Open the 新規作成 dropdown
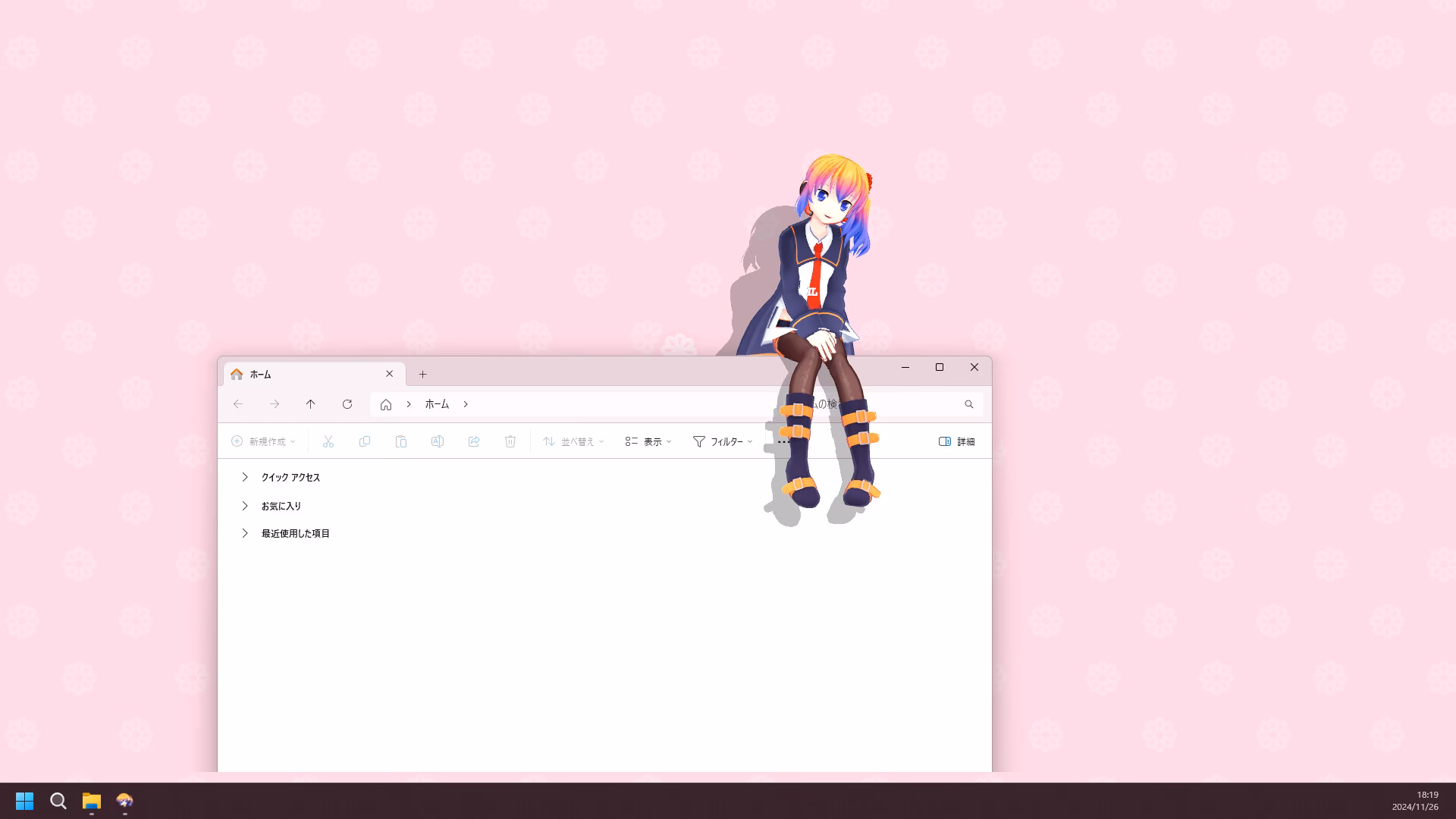Image resolution: width=1456 pixels, height=819 pixels. 263,441
